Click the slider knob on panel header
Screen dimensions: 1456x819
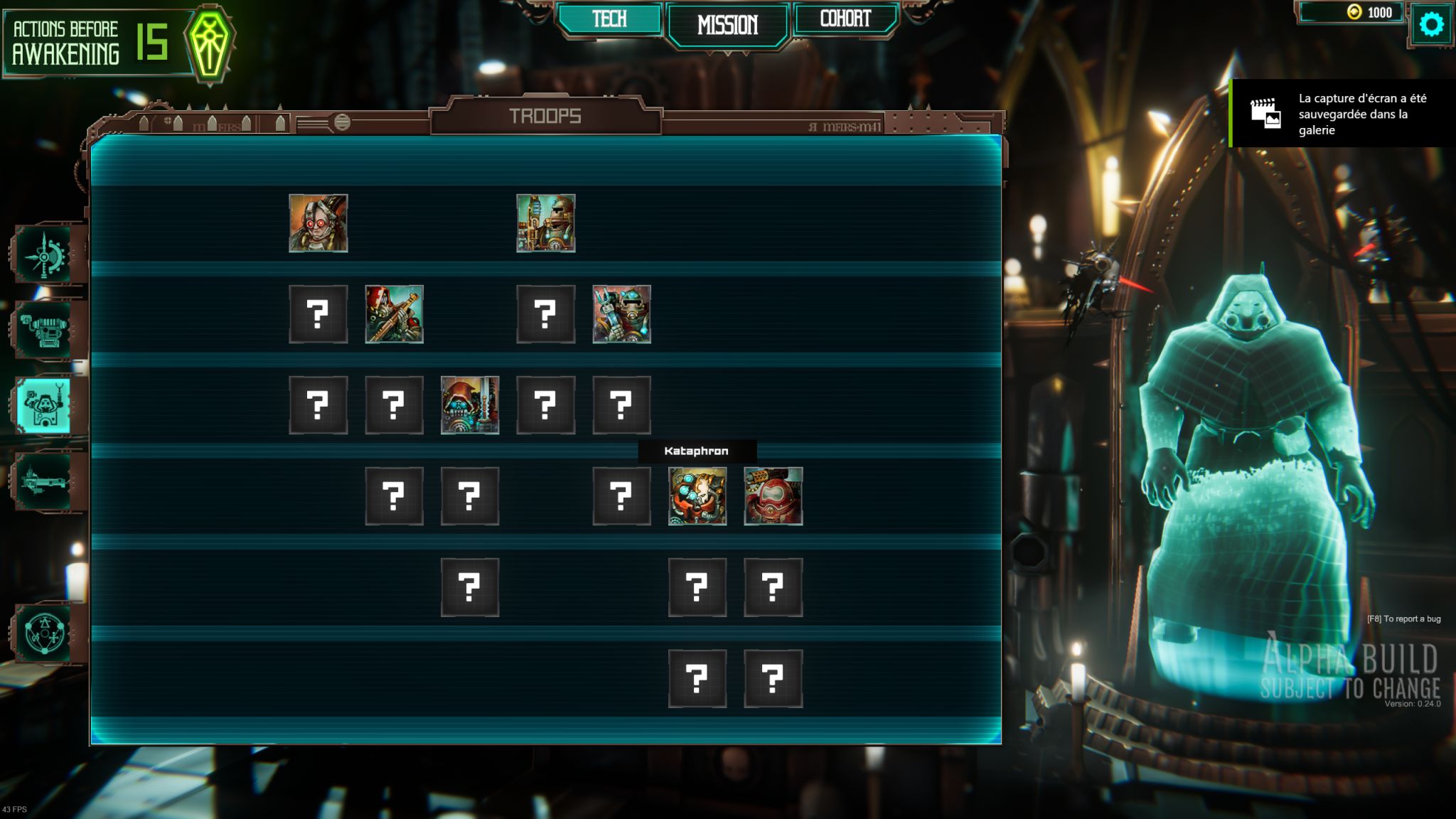[342, 122]
